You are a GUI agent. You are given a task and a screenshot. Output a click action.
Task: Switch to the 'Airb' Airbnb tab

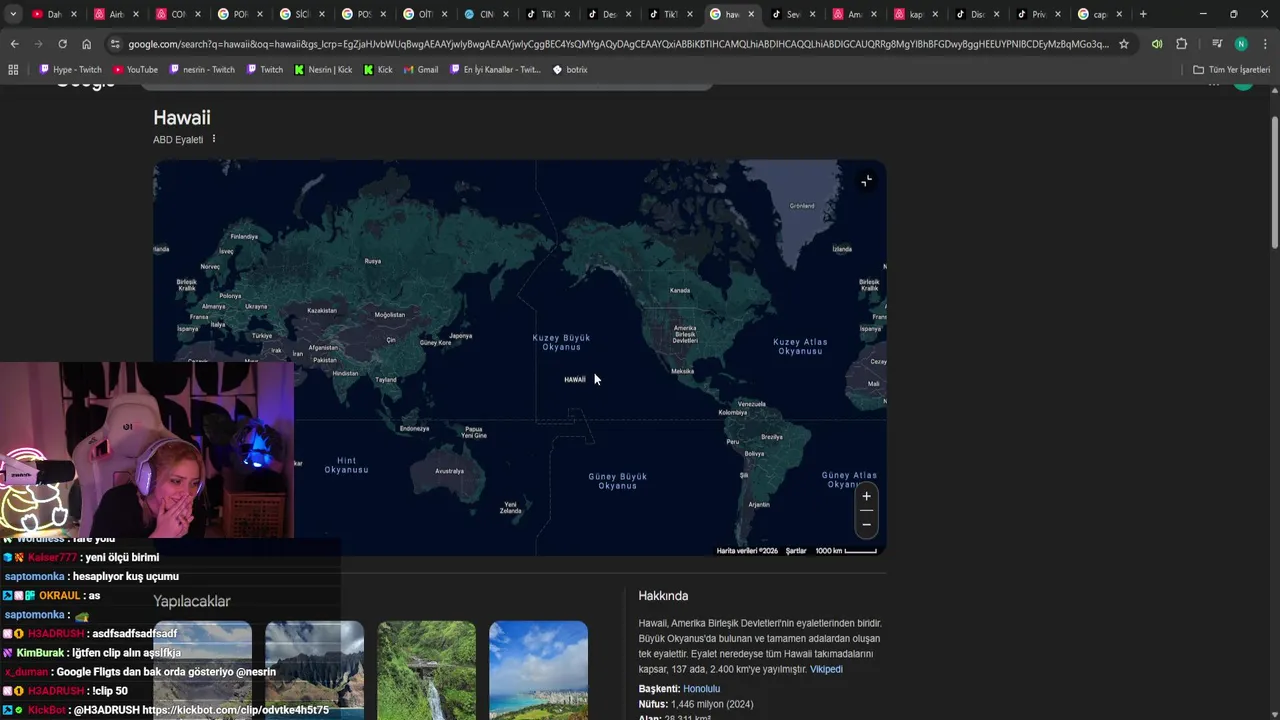[x=110, y=14]
